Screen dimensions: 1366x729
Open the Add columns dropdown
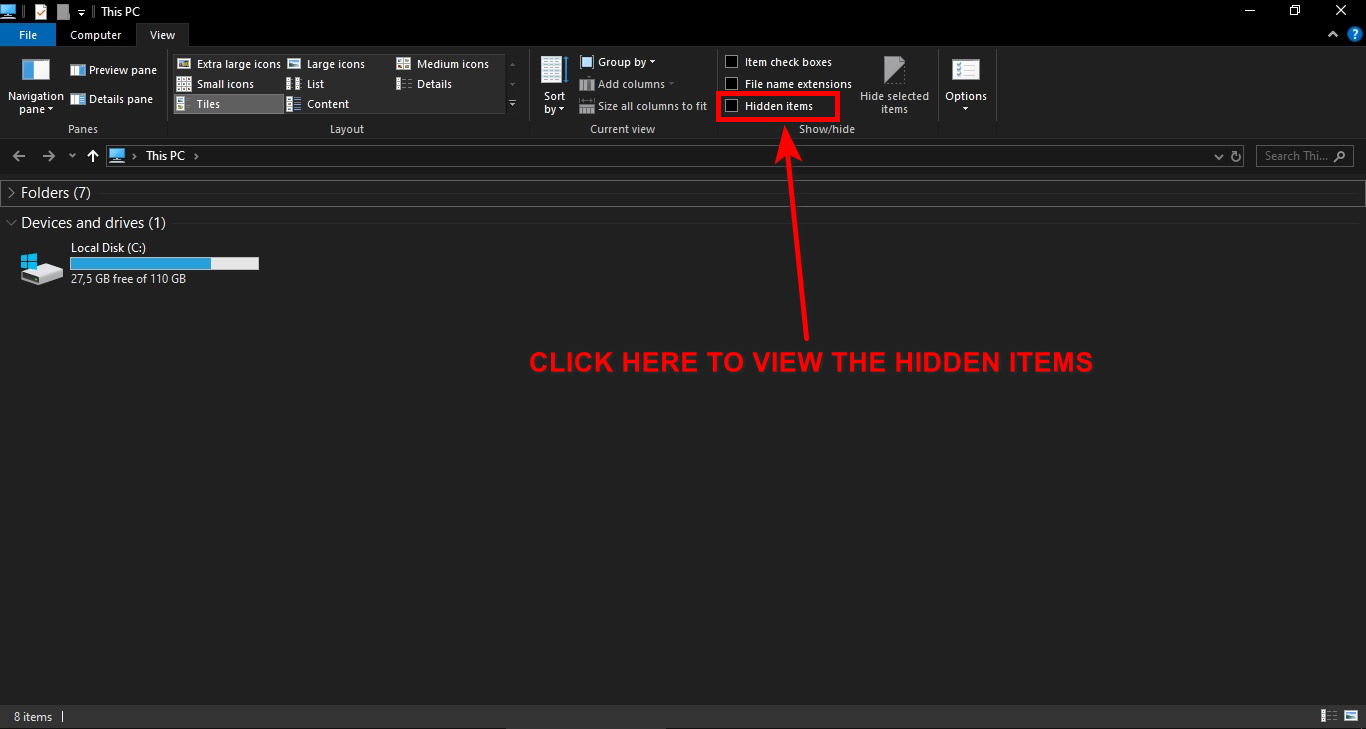[627, 84]
